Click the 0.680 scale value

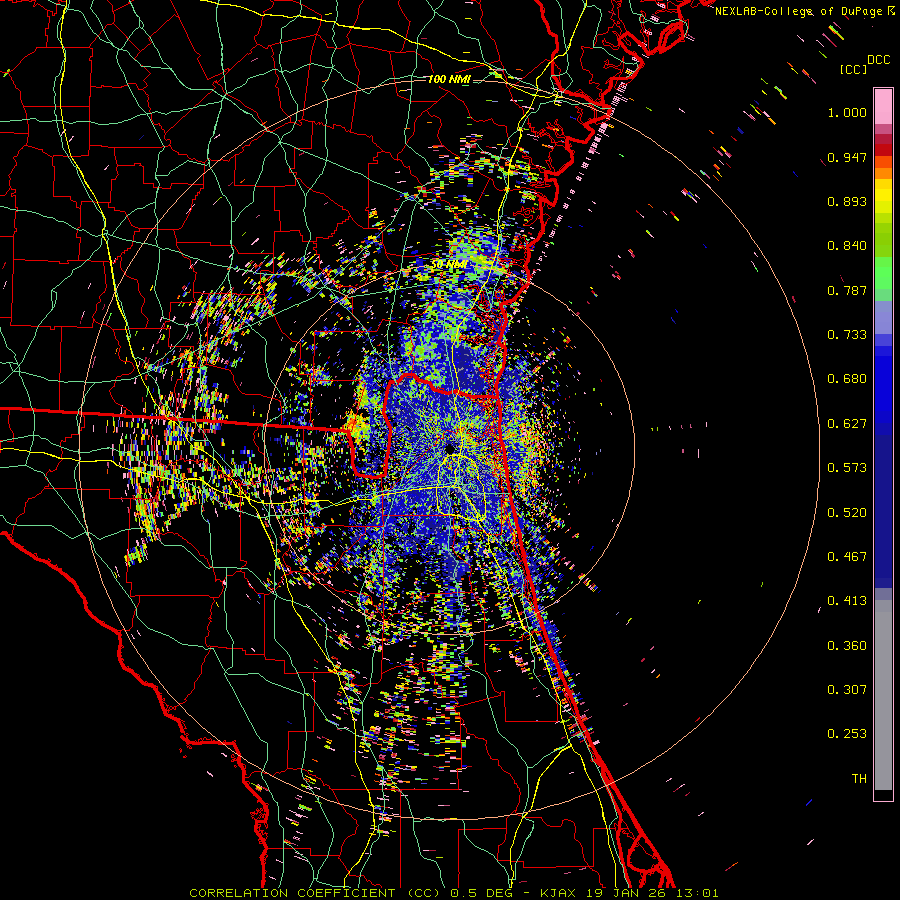coord(847,379)
